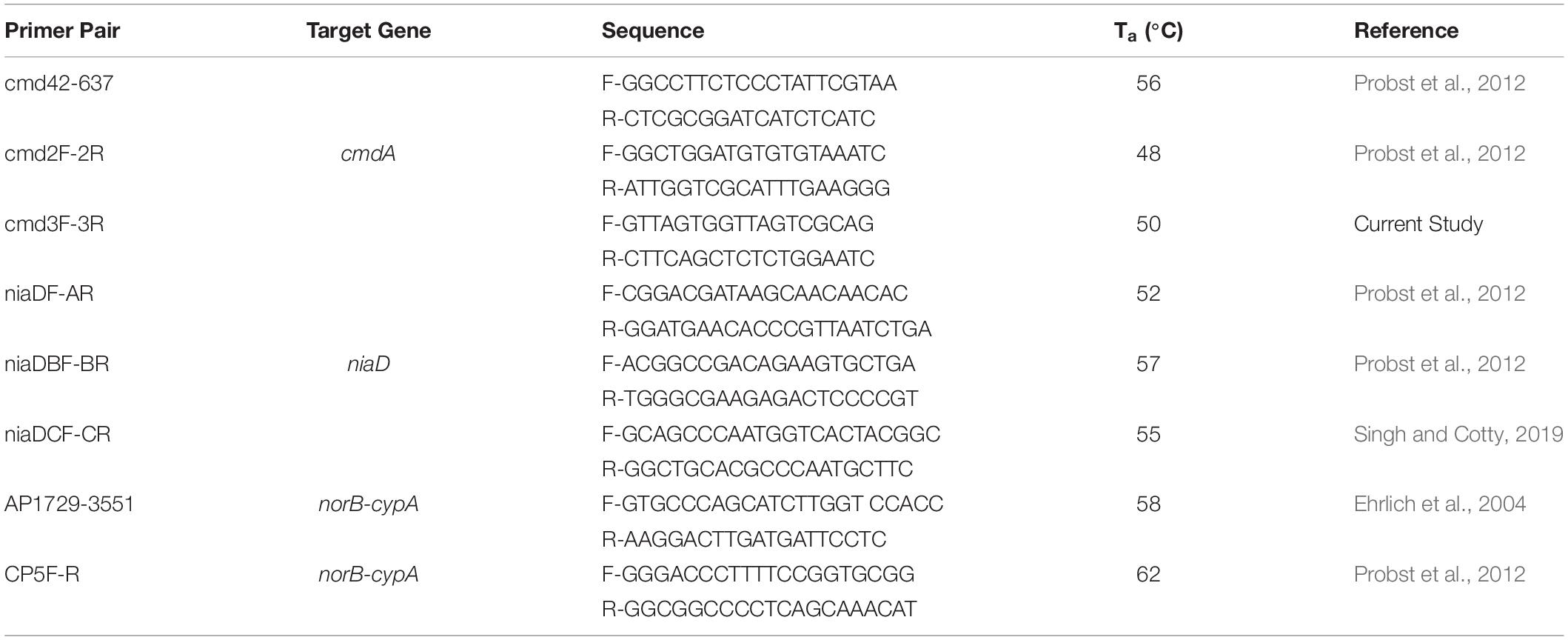The height and width of the screenshot is (640, 1568).
Task: Click the forward sequence F-GCAGCCCAATGGTCACTACGGC
Action: coord(771,434)
